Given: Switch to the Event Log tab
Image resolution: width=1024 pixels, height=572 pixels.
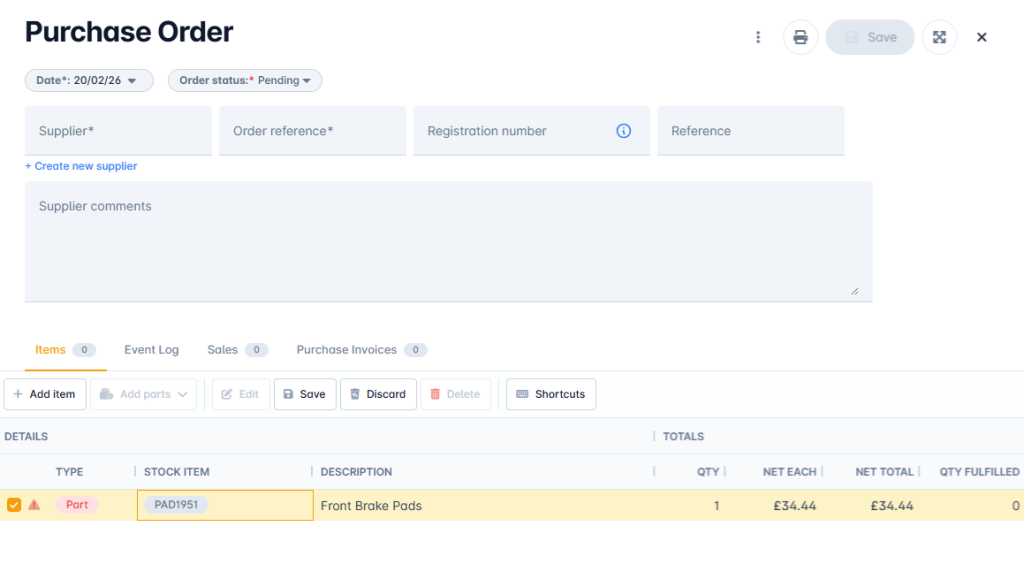Looking at the screenshot, I should pyautogui.click(x=152, y=350).
